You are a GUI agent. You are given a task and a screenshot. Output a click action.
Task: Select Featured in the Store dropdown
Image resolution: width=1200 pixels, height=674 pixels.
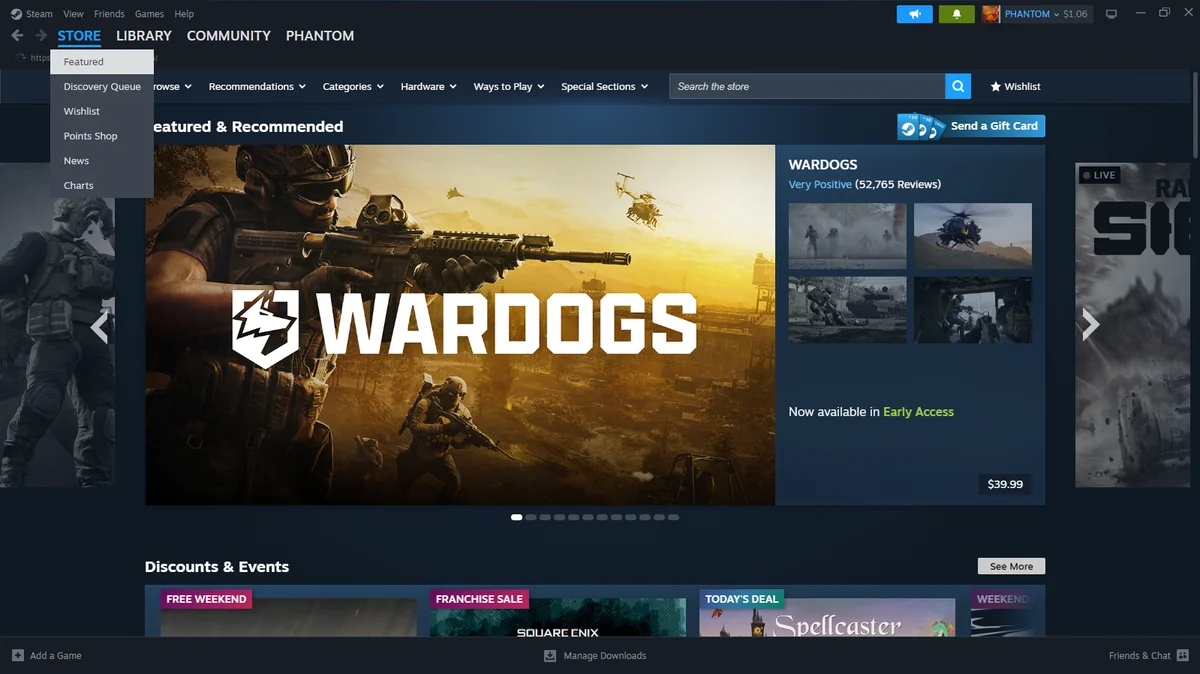pos(102,62)
